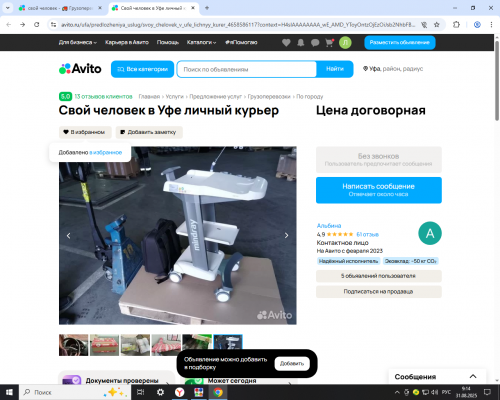This screenshot has height=400, width=500.
Task: Click 'Написать сообщение' button
Action: tap(379, 190)
